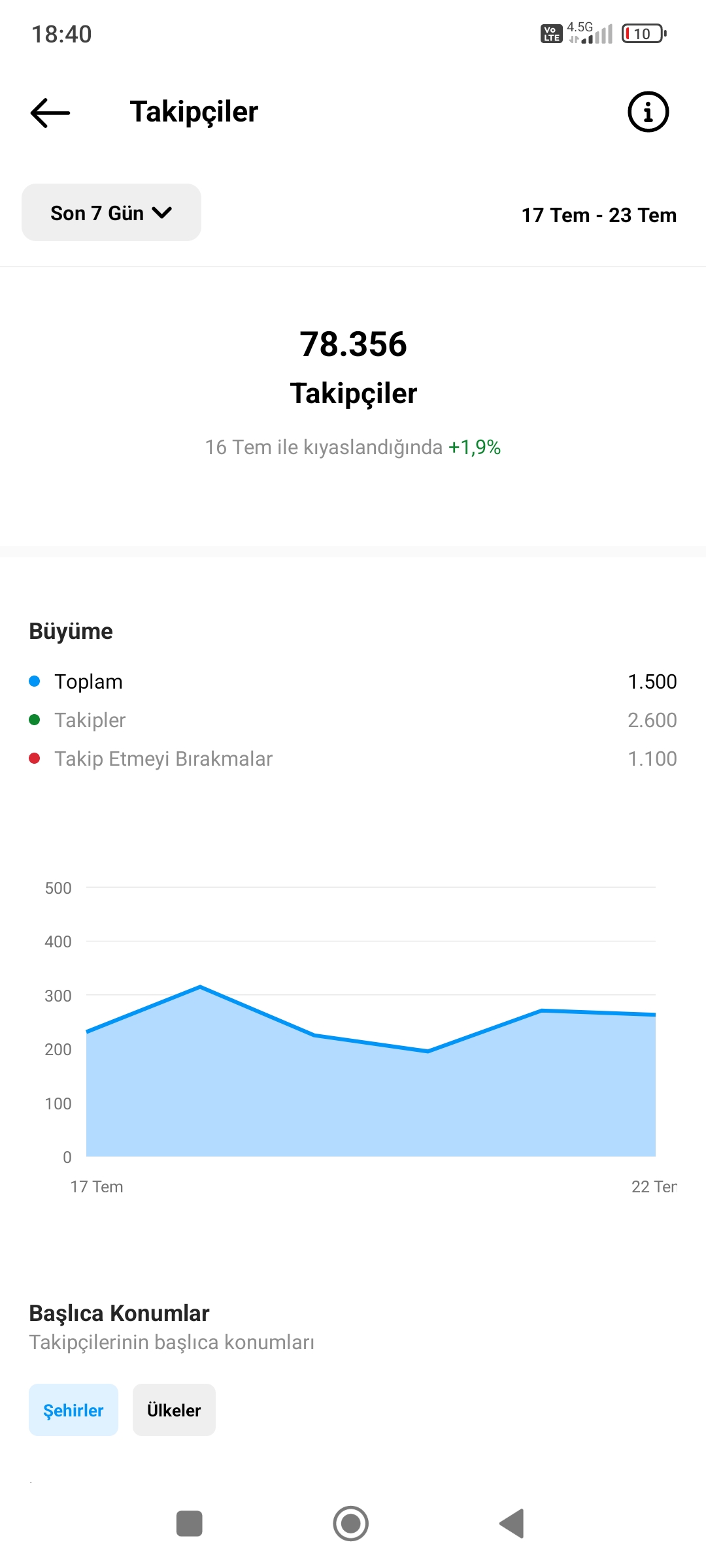
Task: Tap the blue Toplam legend dot
Action: tap(35, 681)
